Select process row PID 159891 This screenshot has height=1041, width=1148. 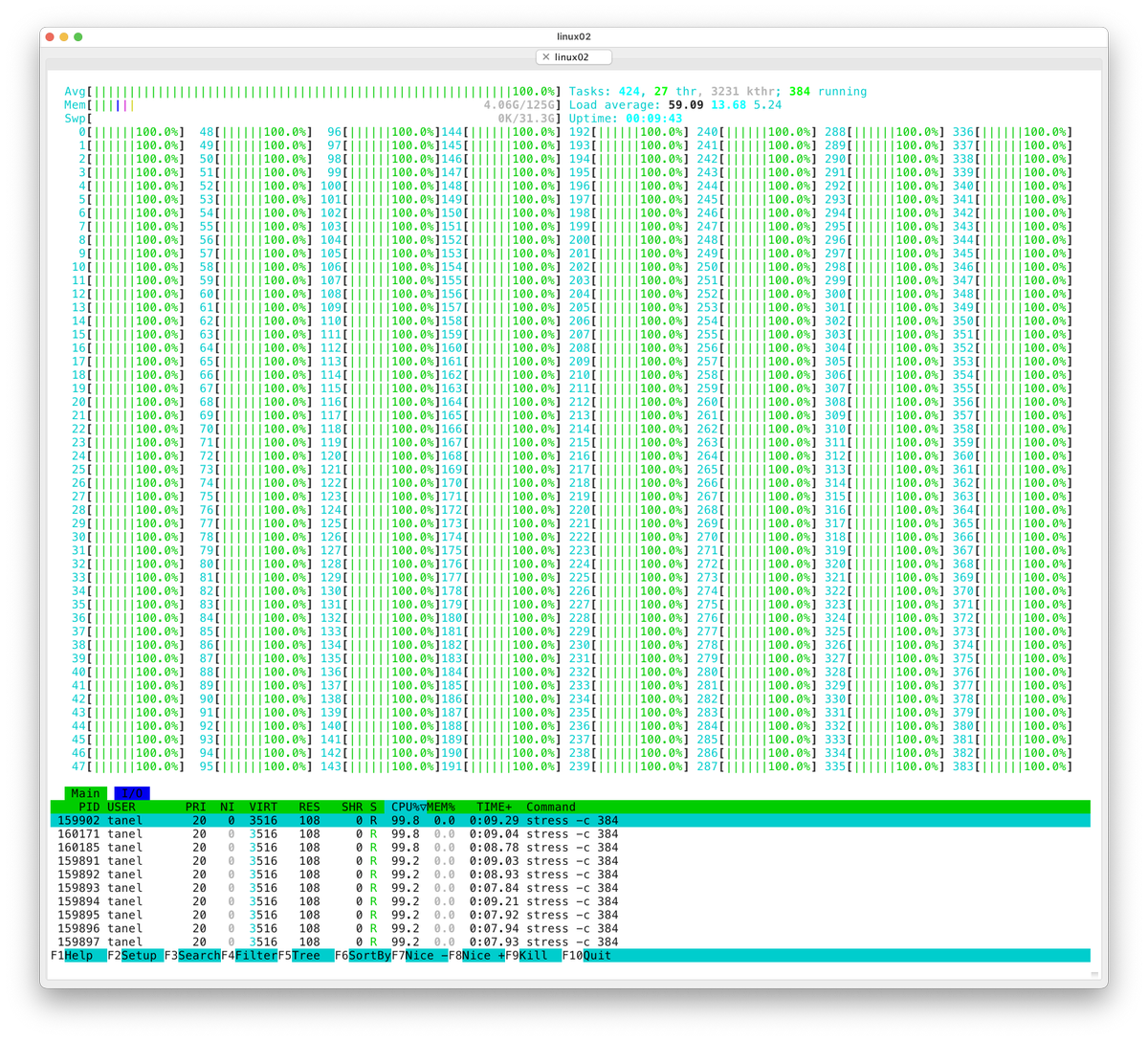[570, 860]
